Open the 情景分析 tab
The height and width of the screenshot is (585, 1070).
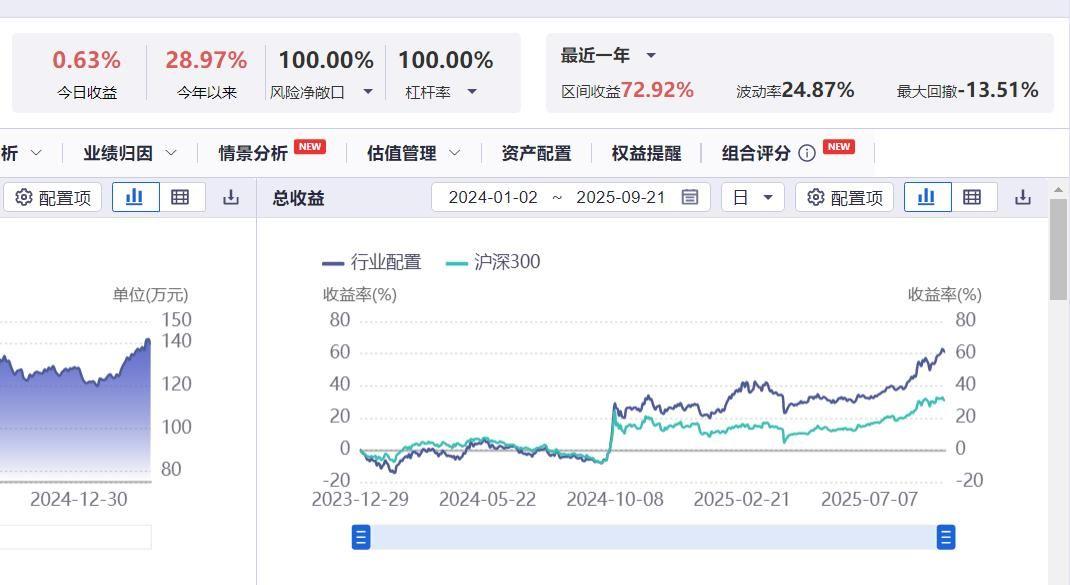[x=253, y=153]
